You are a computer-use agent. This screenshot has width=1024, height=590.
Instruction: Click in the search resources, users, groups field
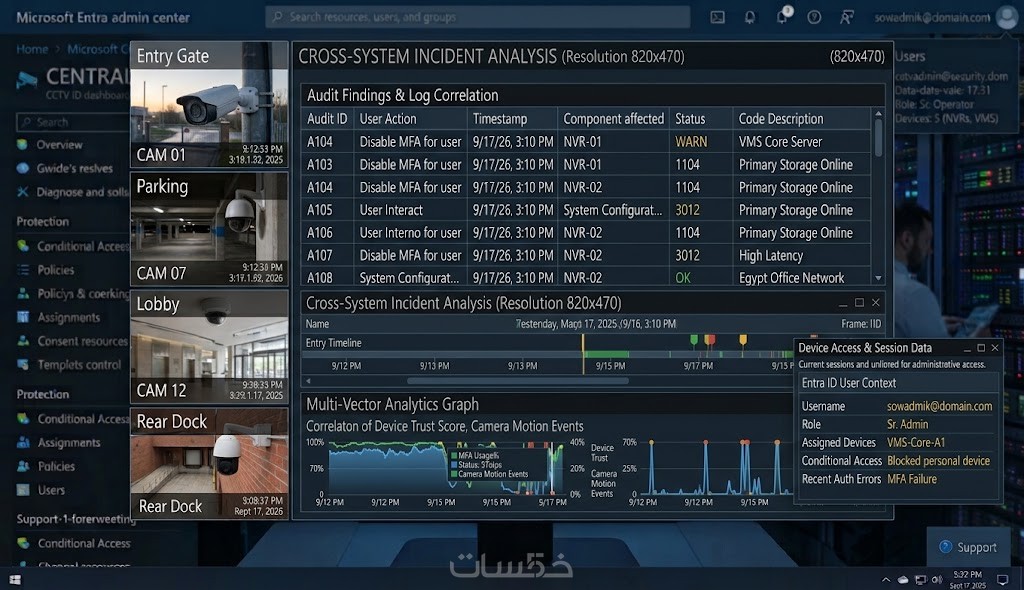pyautogui.click(x=477, y=17)
